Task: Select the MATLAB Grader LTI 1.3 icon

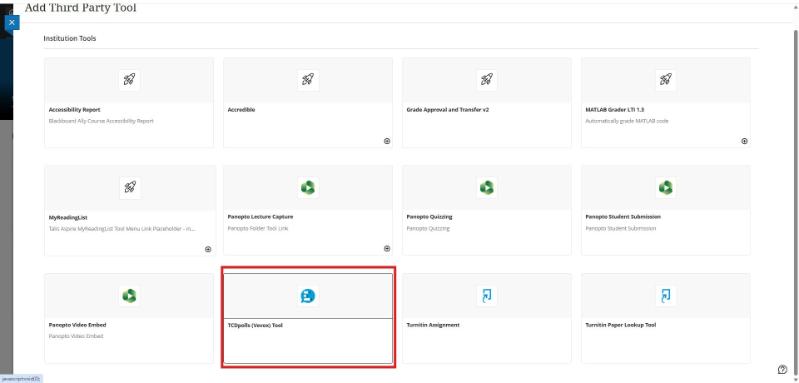Action: (665, 80)
